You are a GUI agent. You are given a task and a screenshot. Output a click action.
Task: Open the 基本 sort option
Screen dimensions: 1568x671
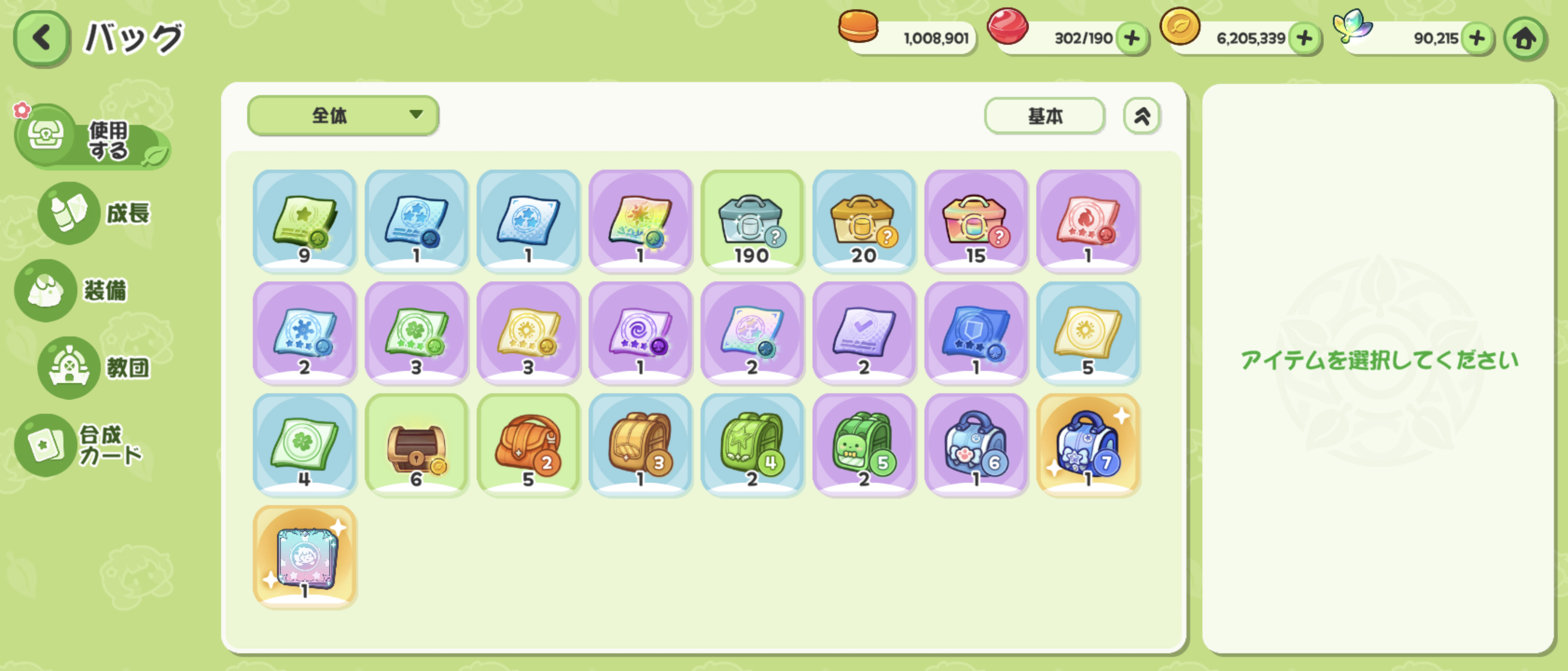pos(1045,116)
